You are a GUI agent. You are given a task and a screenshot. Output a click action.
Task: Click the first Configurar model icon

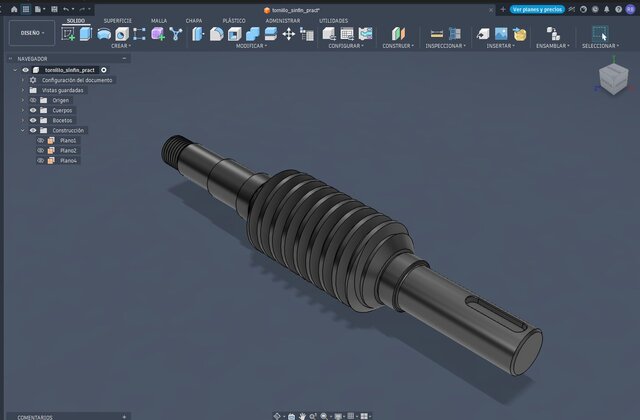point(329,34)
